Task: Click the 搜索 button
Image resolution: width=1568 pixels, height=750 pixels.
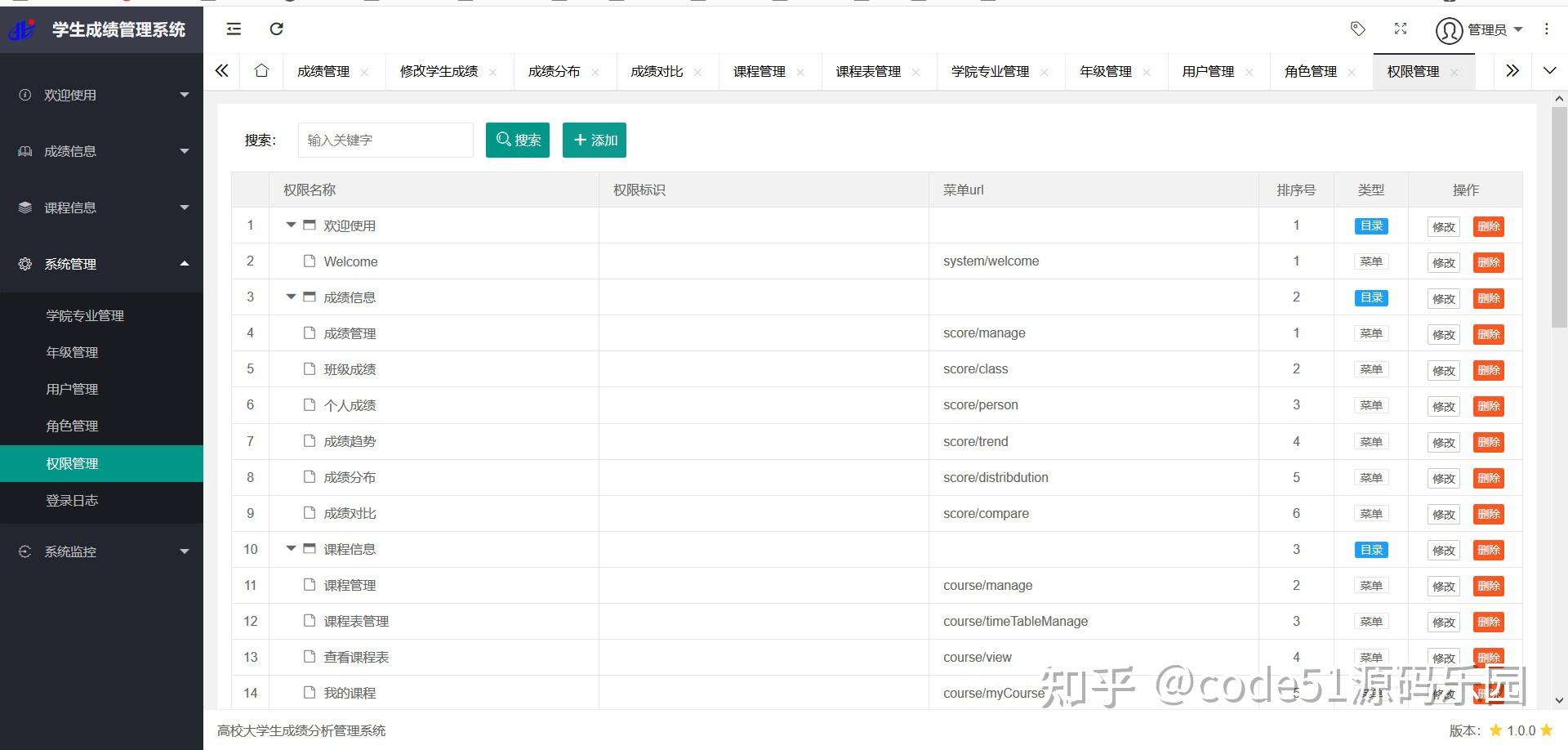Action: coord(517,140)
